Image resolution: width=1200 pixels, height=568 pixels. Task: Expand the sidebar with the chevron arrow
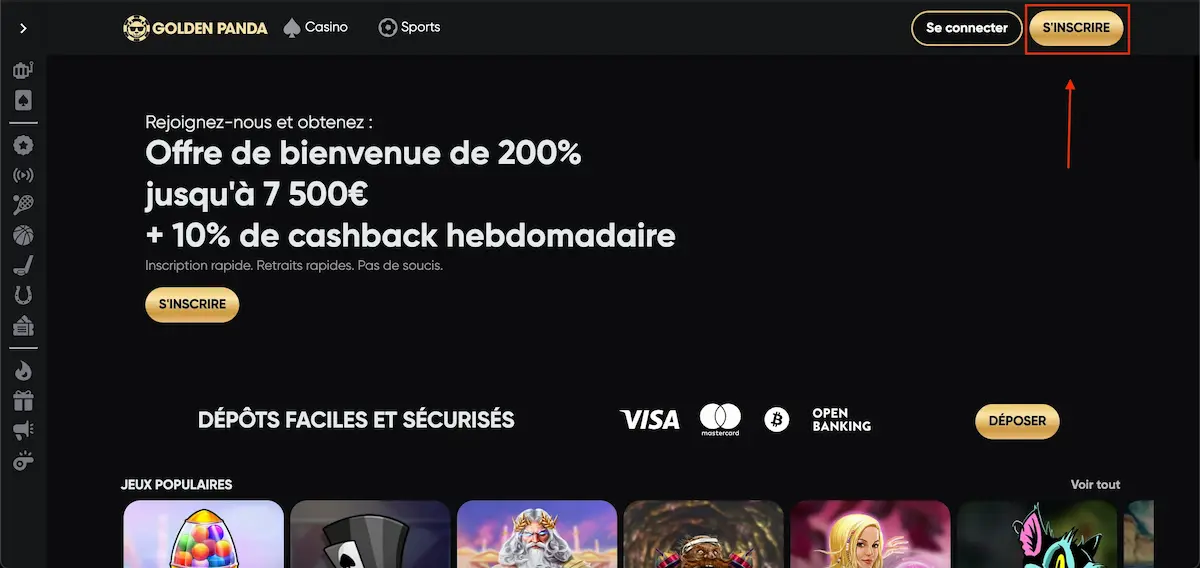click(x=23, y=28)
